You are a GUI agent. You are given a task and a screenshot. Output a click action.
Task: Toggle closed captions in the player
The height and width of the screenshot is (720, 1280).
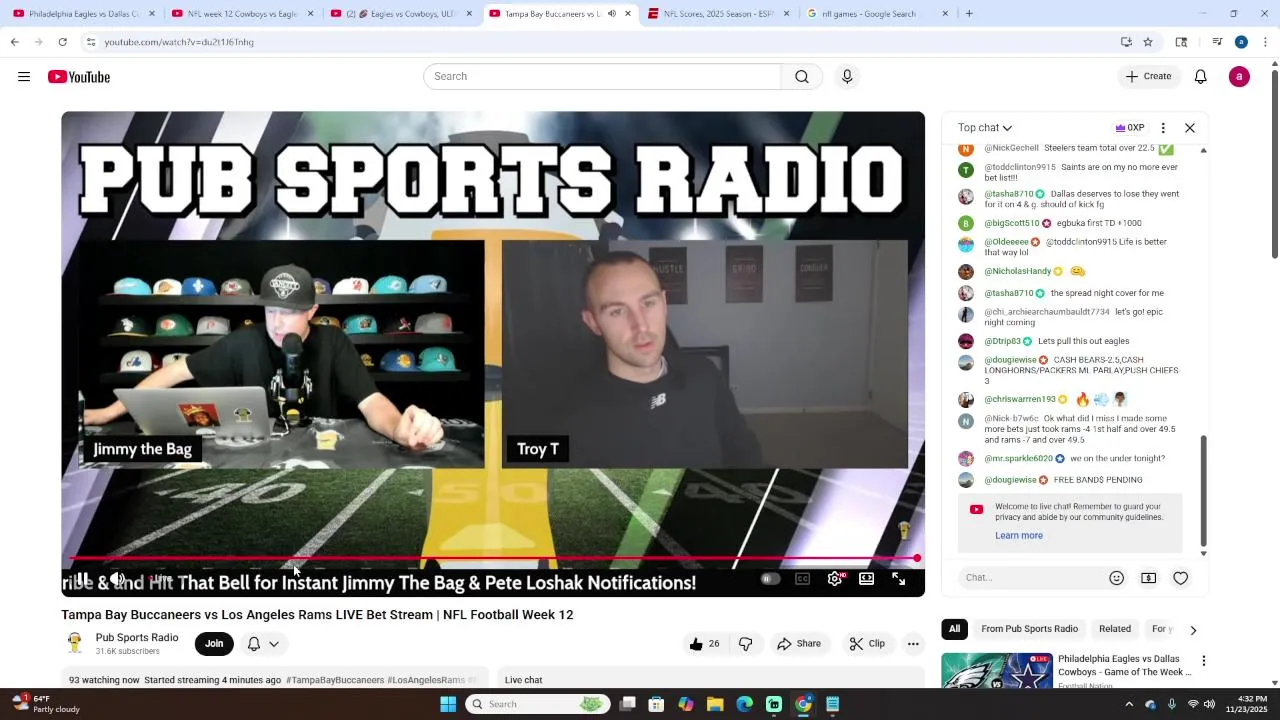(802, 579)
